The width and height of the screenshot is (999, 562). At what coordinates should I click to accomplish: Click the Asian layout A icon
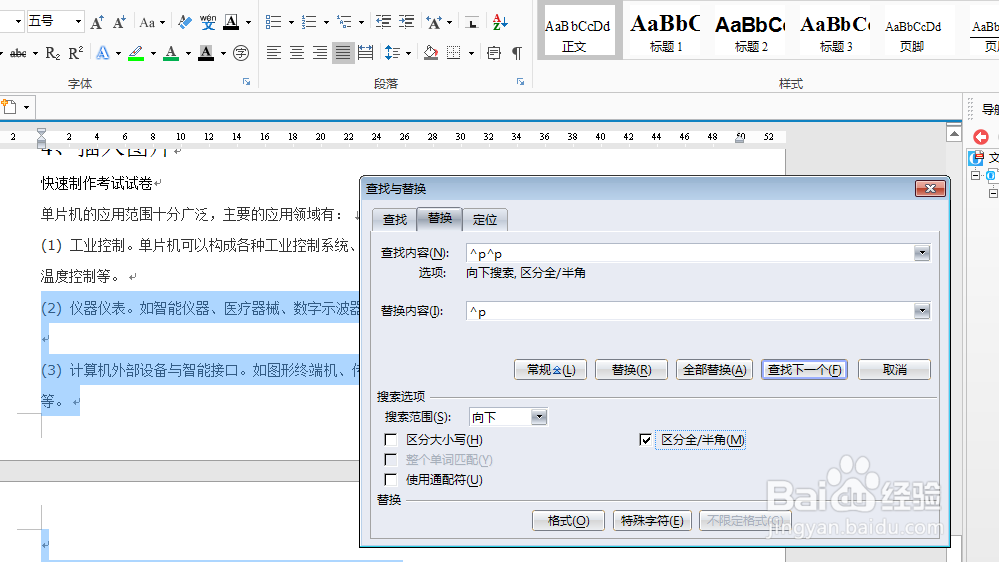[435, 22]
